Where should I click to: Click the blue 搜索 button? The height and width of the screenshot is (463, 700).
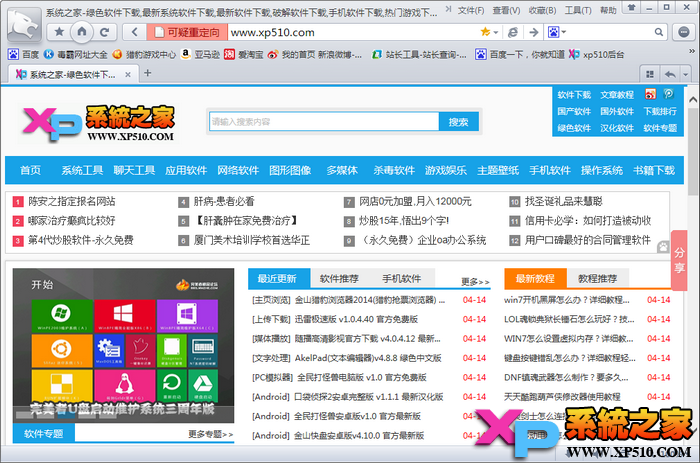(x=458, y=122)
